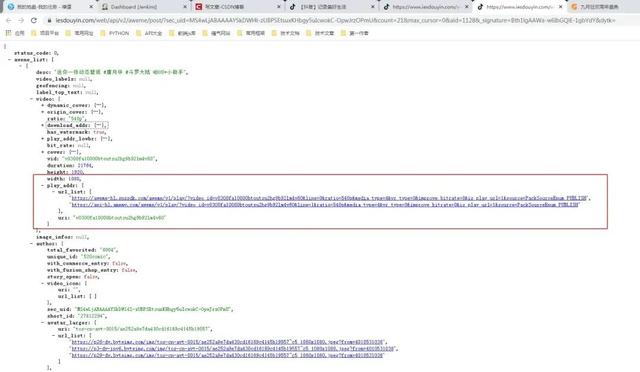Open the p3 avatar image link
This screenshot has height=372, width=640.
pos(233,349)
